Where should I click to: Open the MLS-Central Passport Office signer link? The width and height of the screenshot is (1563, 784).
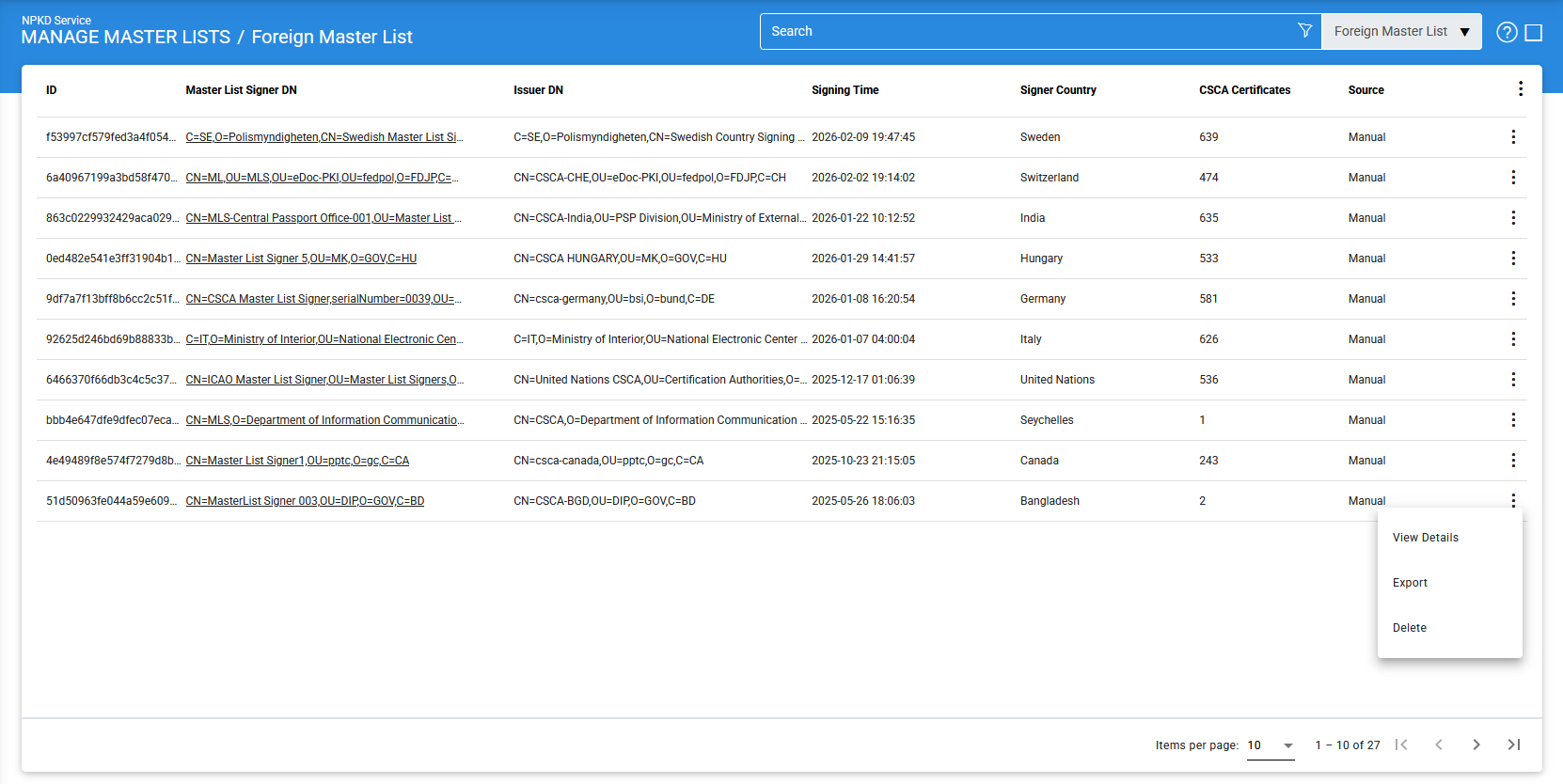(x=324, y=218)
